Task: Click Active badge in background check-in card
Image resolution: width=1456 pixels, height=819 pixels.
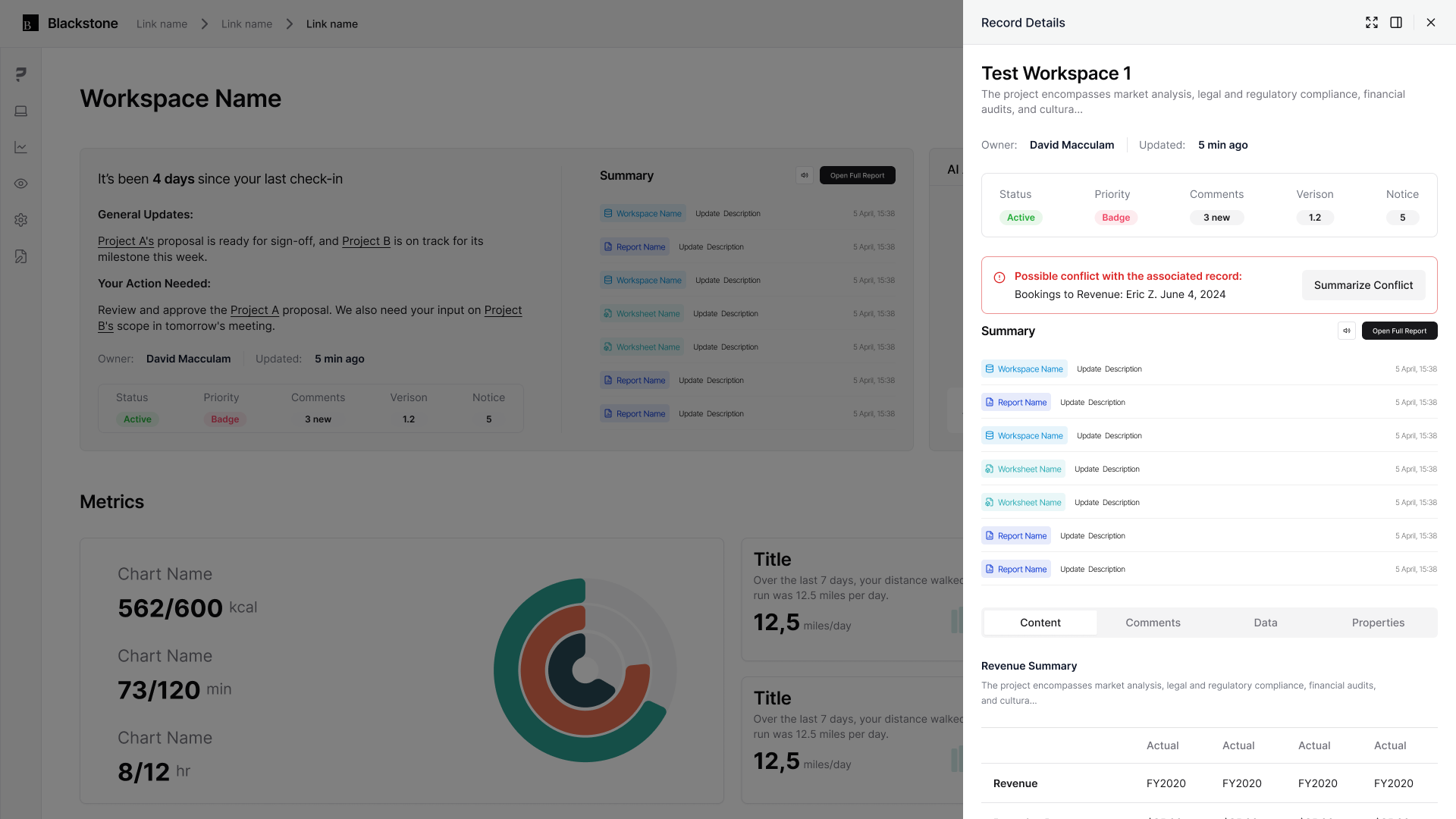Action: (137, 419)
